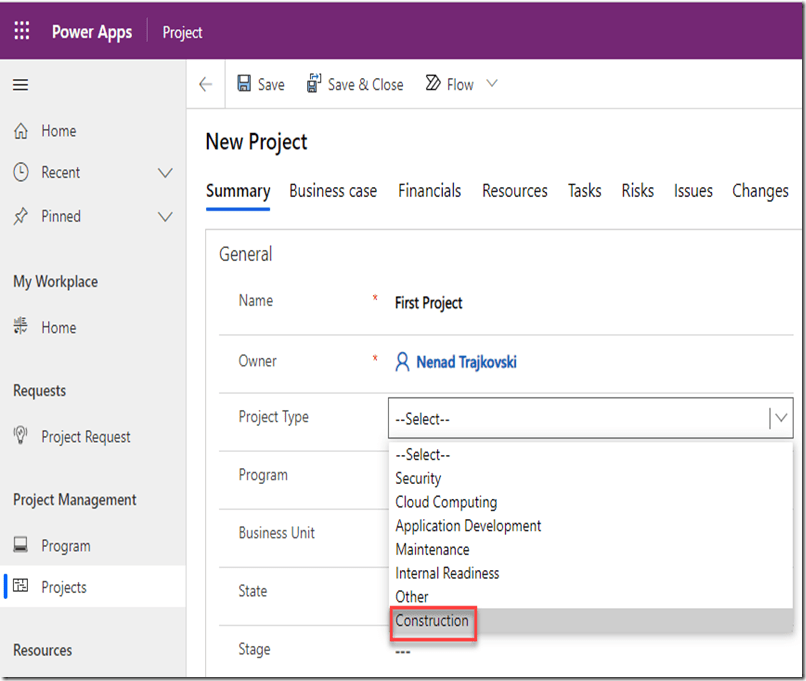Click the Flow icon in toolbar
This screenshot has height=681, width=806.
433,84
